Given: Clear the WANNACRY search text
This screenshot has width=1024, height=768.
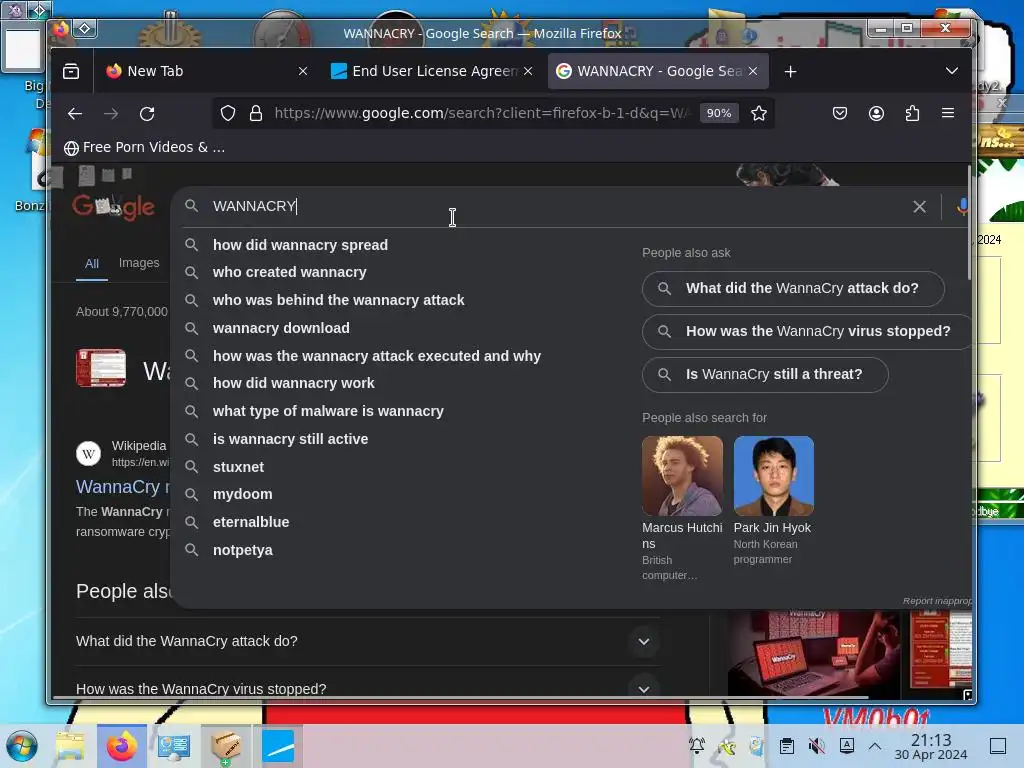Looking at the screenshot, I should pos(920,207).
